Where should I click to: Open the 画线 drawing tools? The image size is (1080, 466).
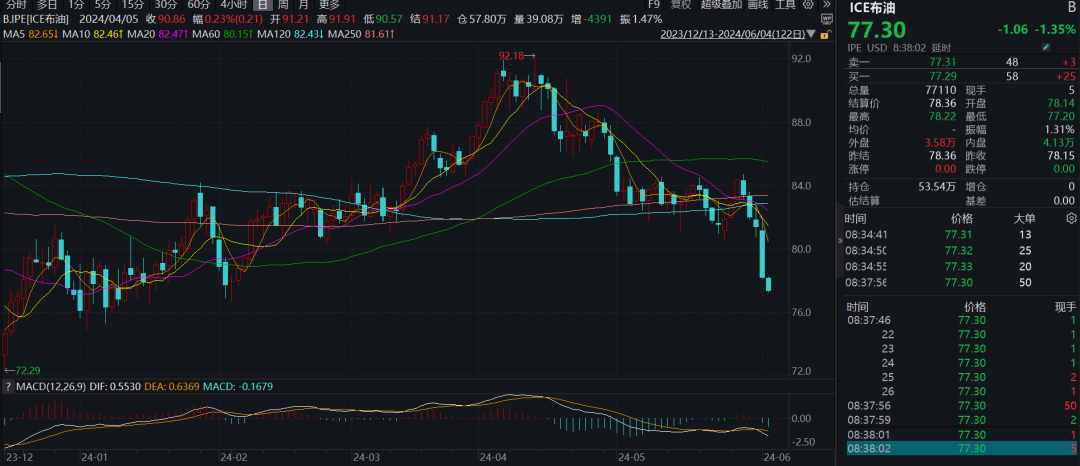click(757, 4)
